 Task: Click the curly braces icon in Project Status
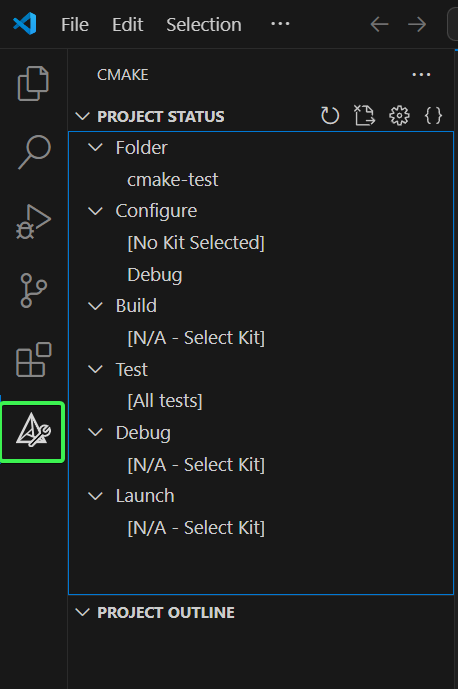(433, 116)
